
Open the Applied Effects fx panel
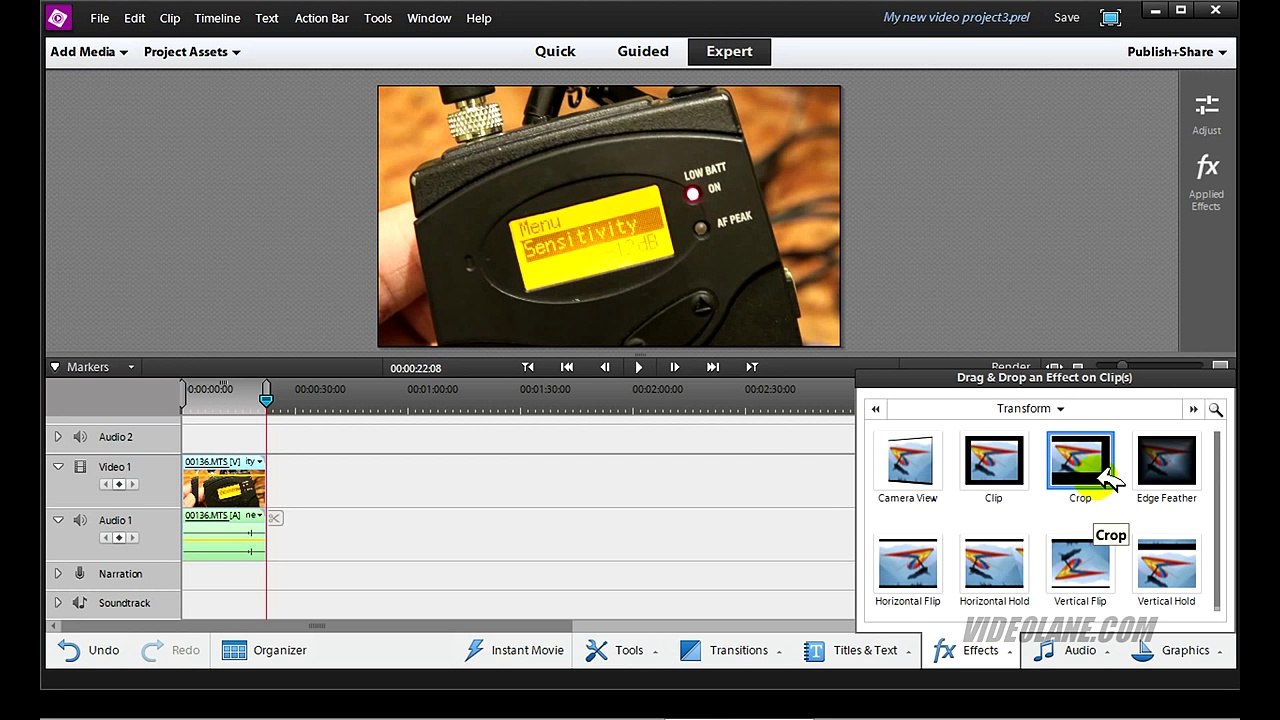click(1206, 168)
